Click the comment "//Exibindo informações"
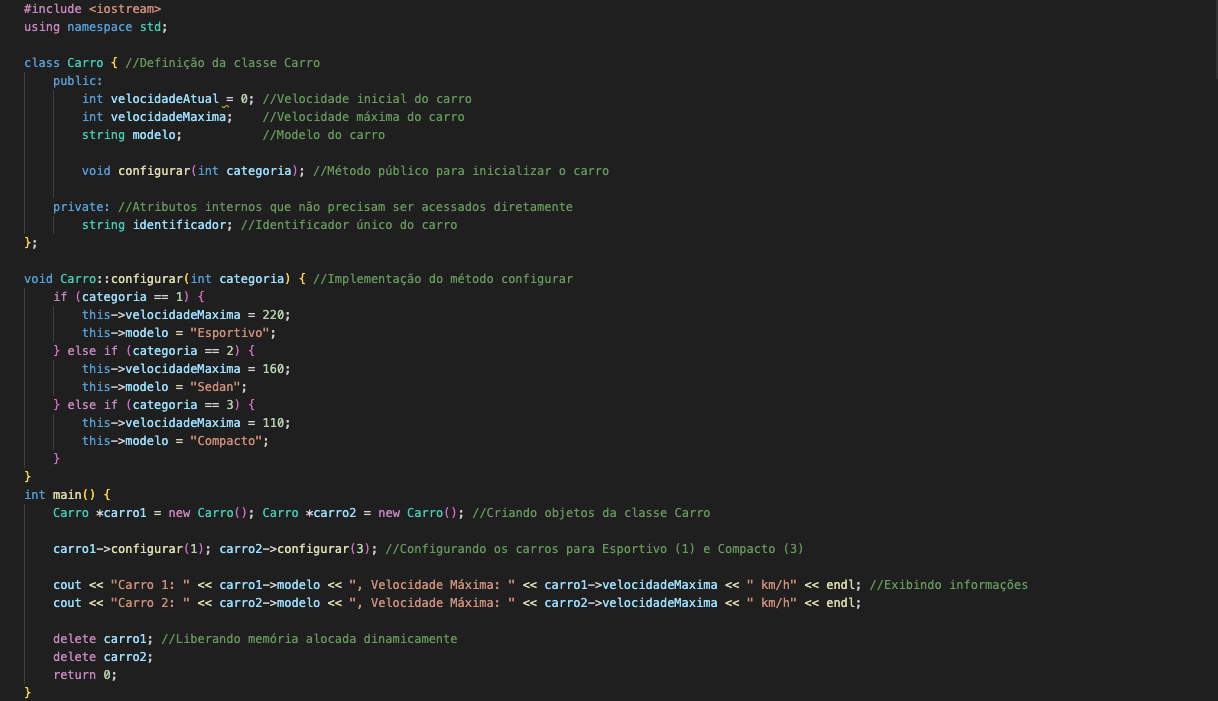The height and width of the screenshot is (701, 1218). tap(949, 585)
